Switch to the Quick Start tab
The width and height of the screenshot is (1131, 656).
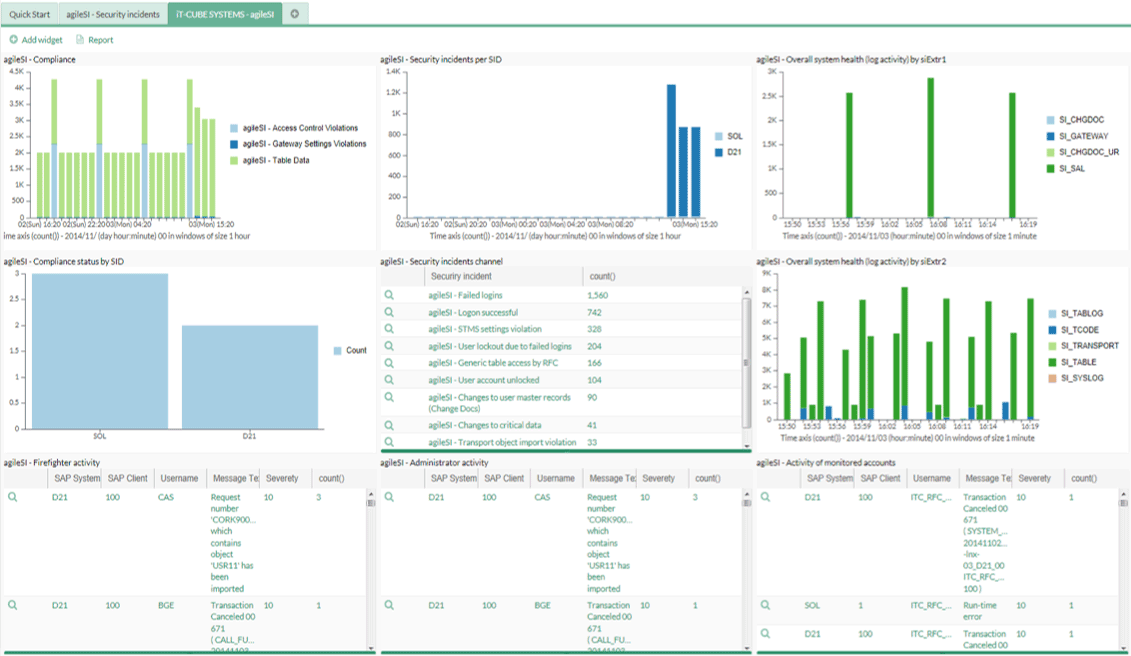(29, 14)
